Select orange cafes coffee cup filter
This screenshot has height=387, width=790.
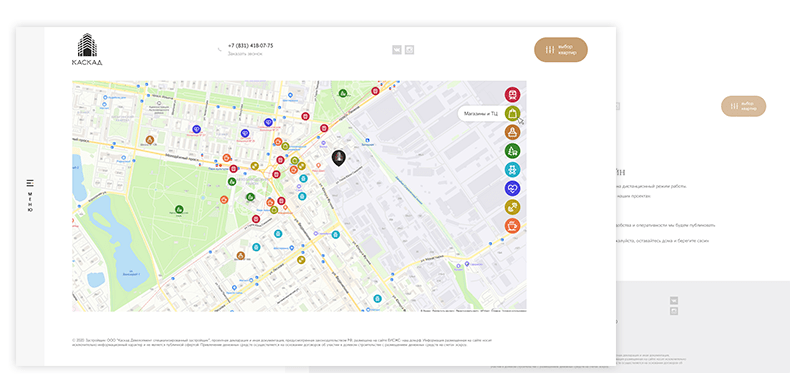(512, 226)
